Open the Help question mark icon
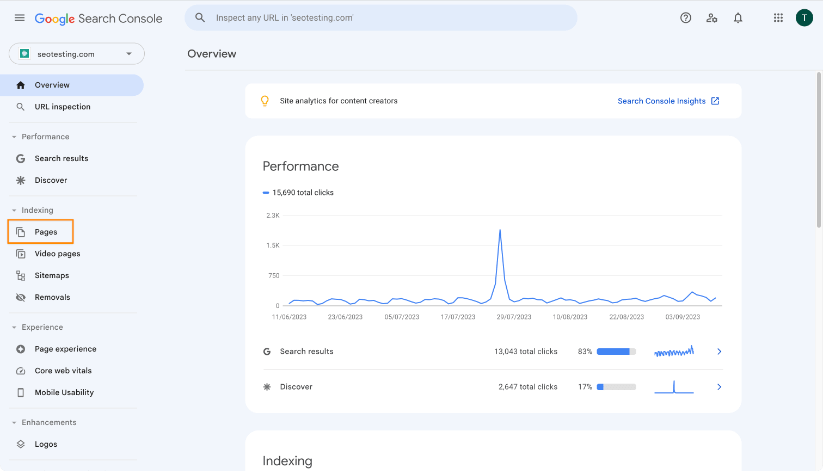This screenshot has height=471, width=823. (x=685, y=18)
